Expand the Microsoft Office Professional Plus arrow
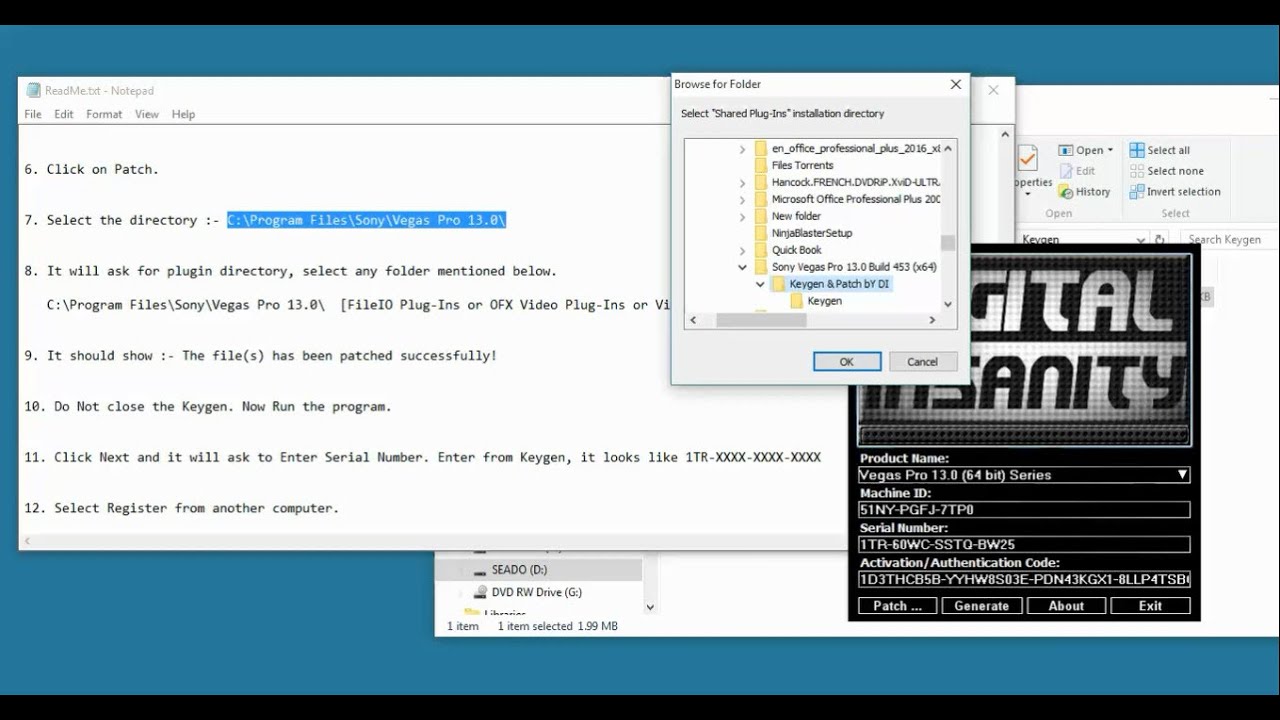Screen dimensions: 1280x720 coord(742,200)
